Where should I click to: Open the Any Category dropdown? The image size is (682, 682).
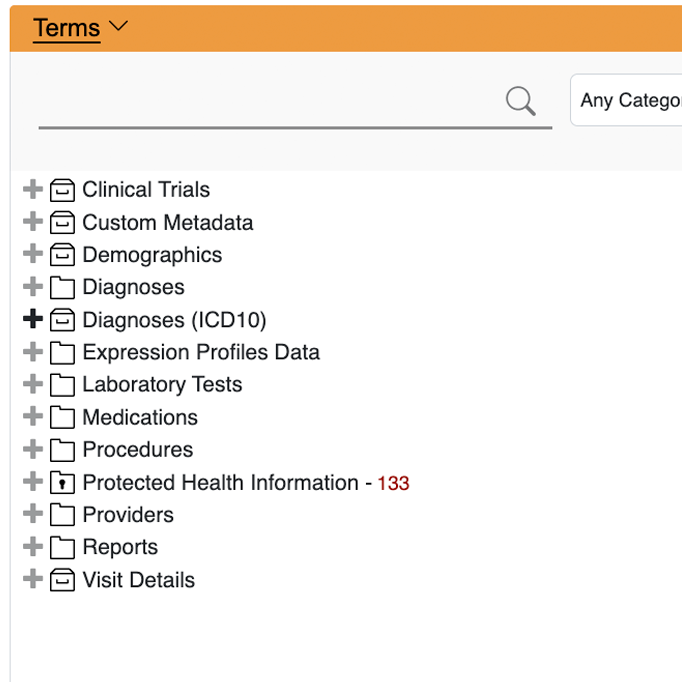628,100
